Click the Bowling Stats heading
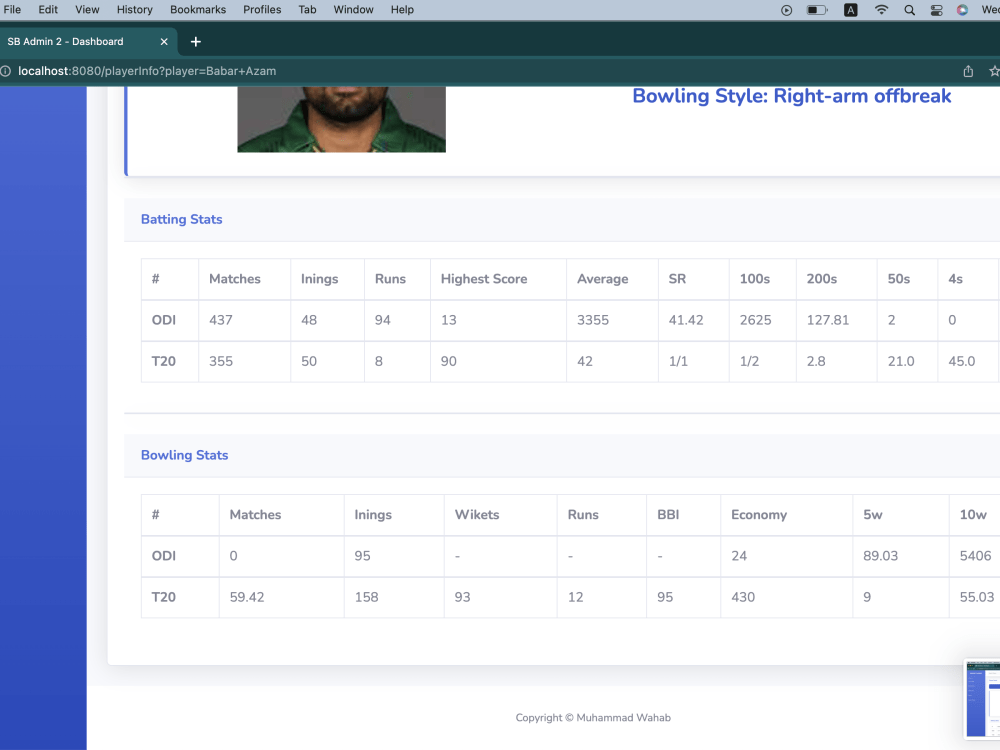Viewport: 1000px width, 750px height. (184, 455)
